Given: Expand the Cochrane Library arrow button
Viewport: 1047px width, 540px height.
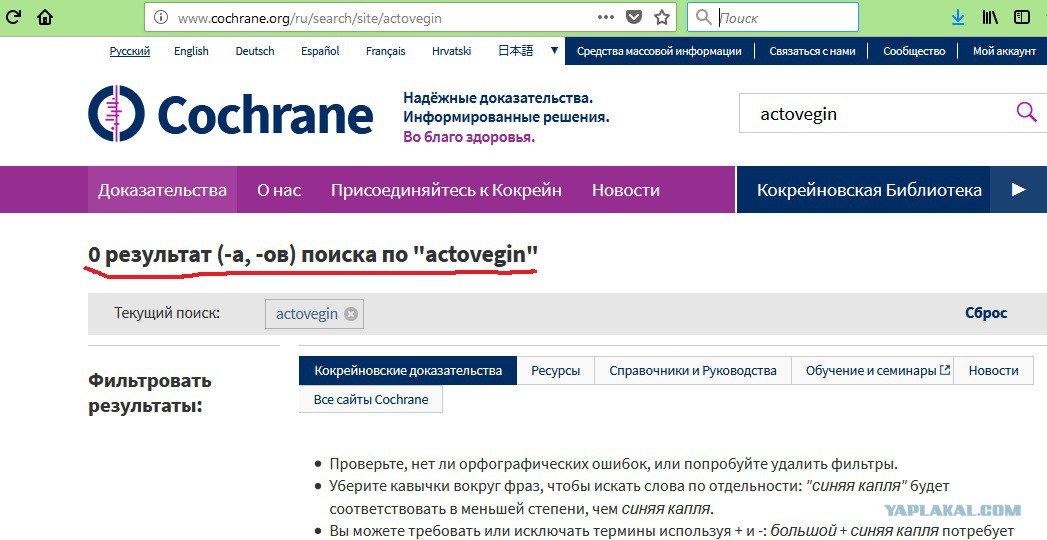Looking at the screenshot, I should pyautogui.click(x=1018, y=190).
